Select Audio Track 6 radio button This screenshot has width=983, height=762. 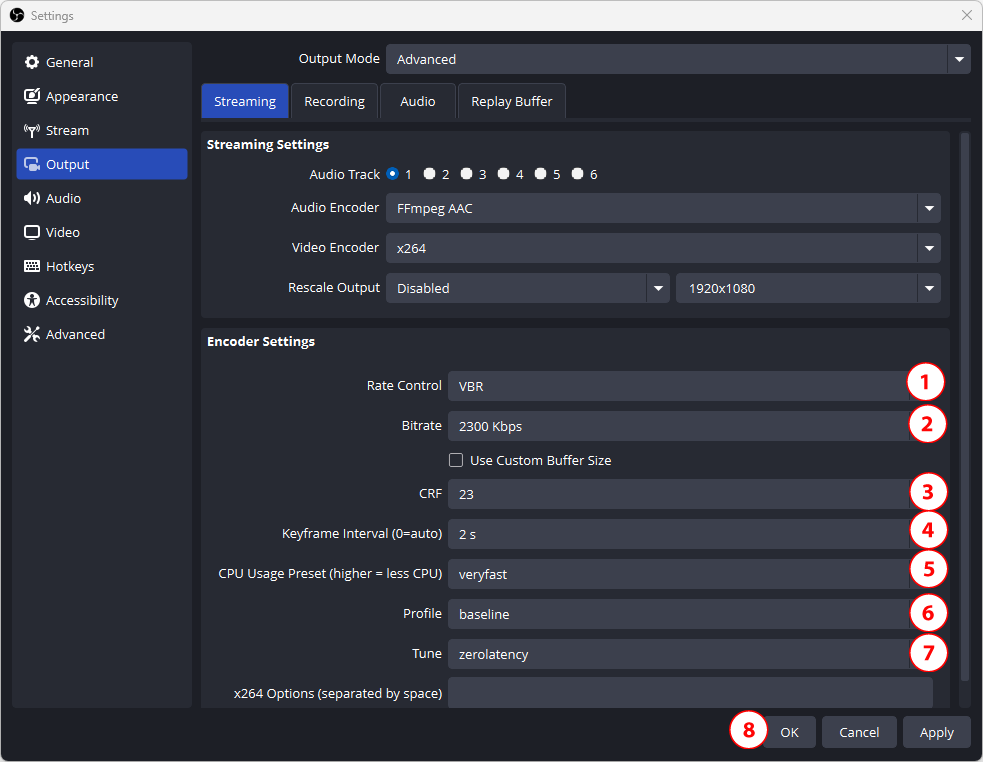click(577, 174)
